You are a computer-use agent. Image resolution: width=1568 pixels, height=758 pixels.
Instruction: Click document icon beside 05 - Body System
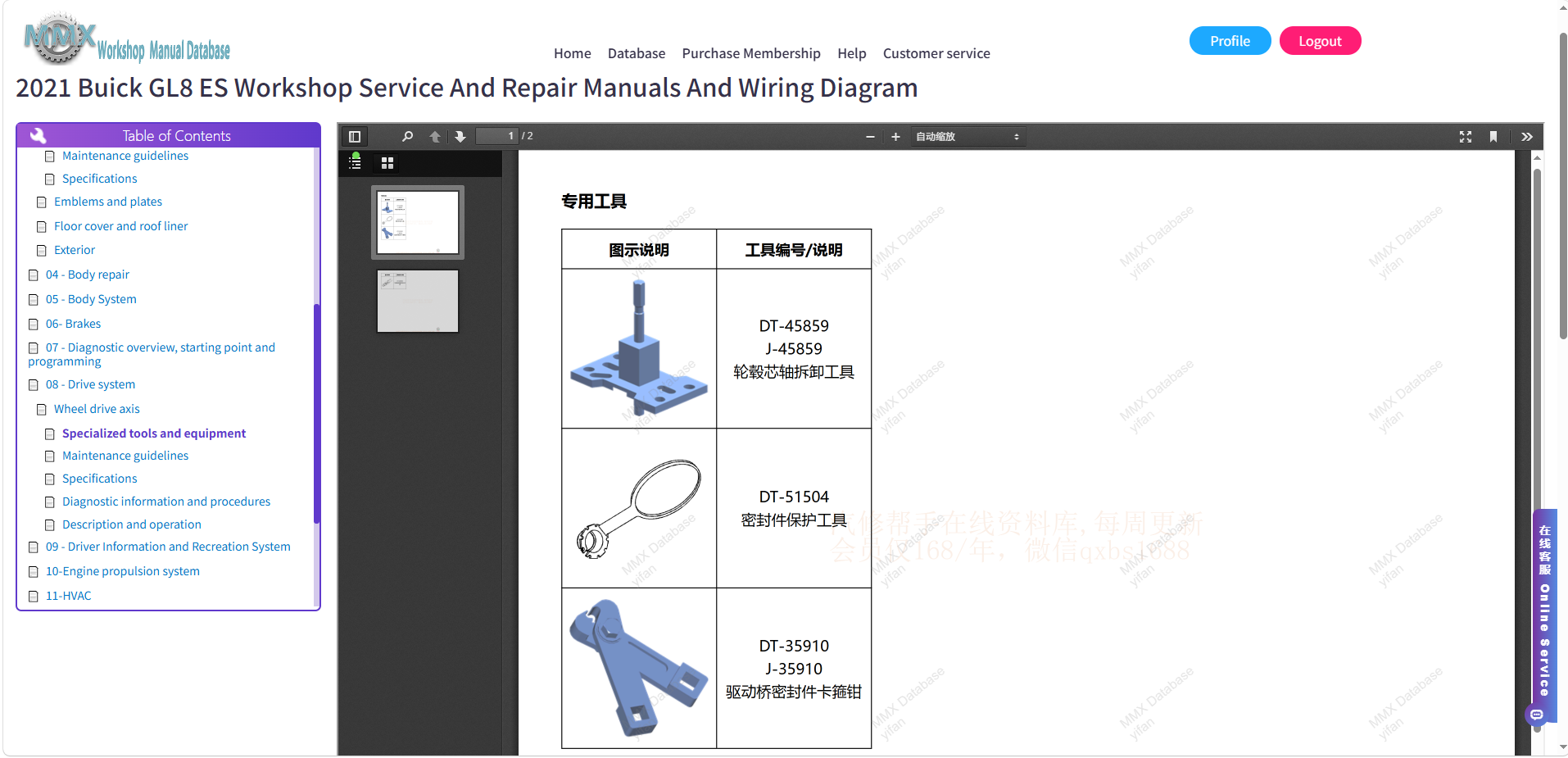[x=34, y=300]
